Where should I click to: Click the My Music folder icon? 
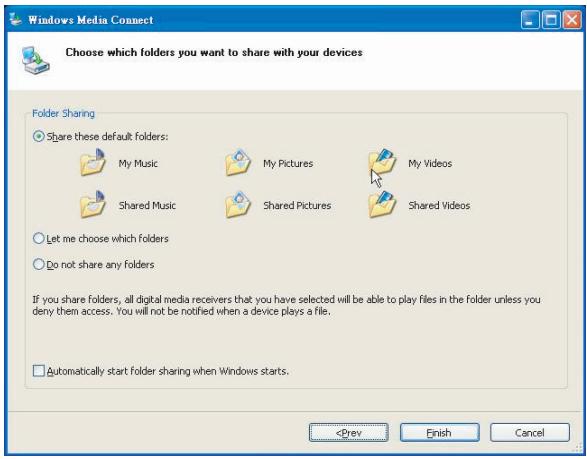click(93, 162)
